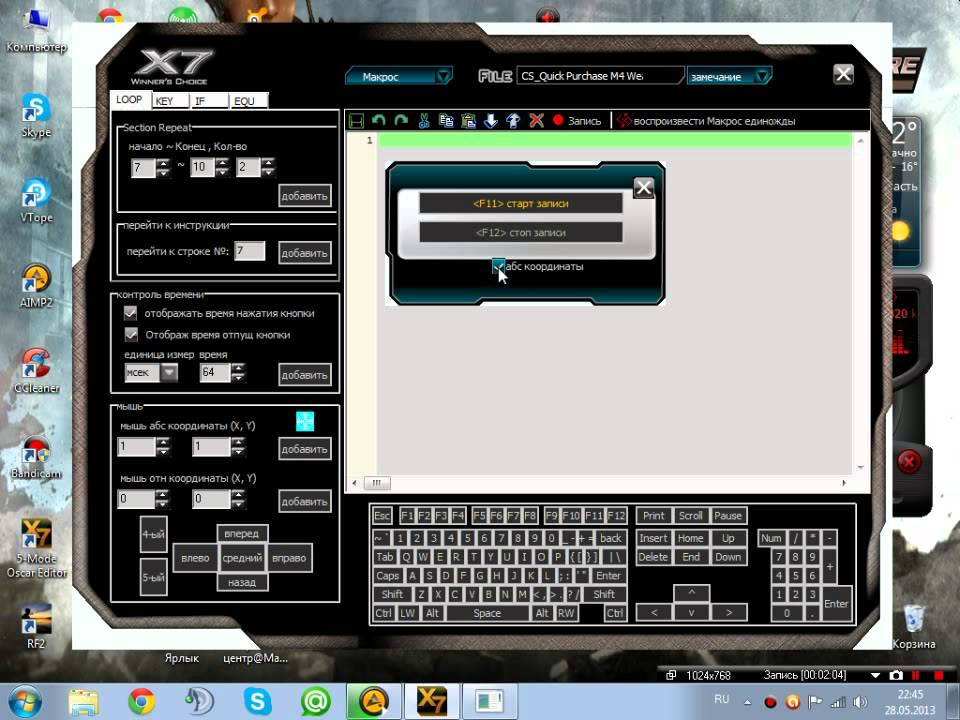960x720 pixels.
Task: Open Skype from the taskbar
Action: (258, 702)
